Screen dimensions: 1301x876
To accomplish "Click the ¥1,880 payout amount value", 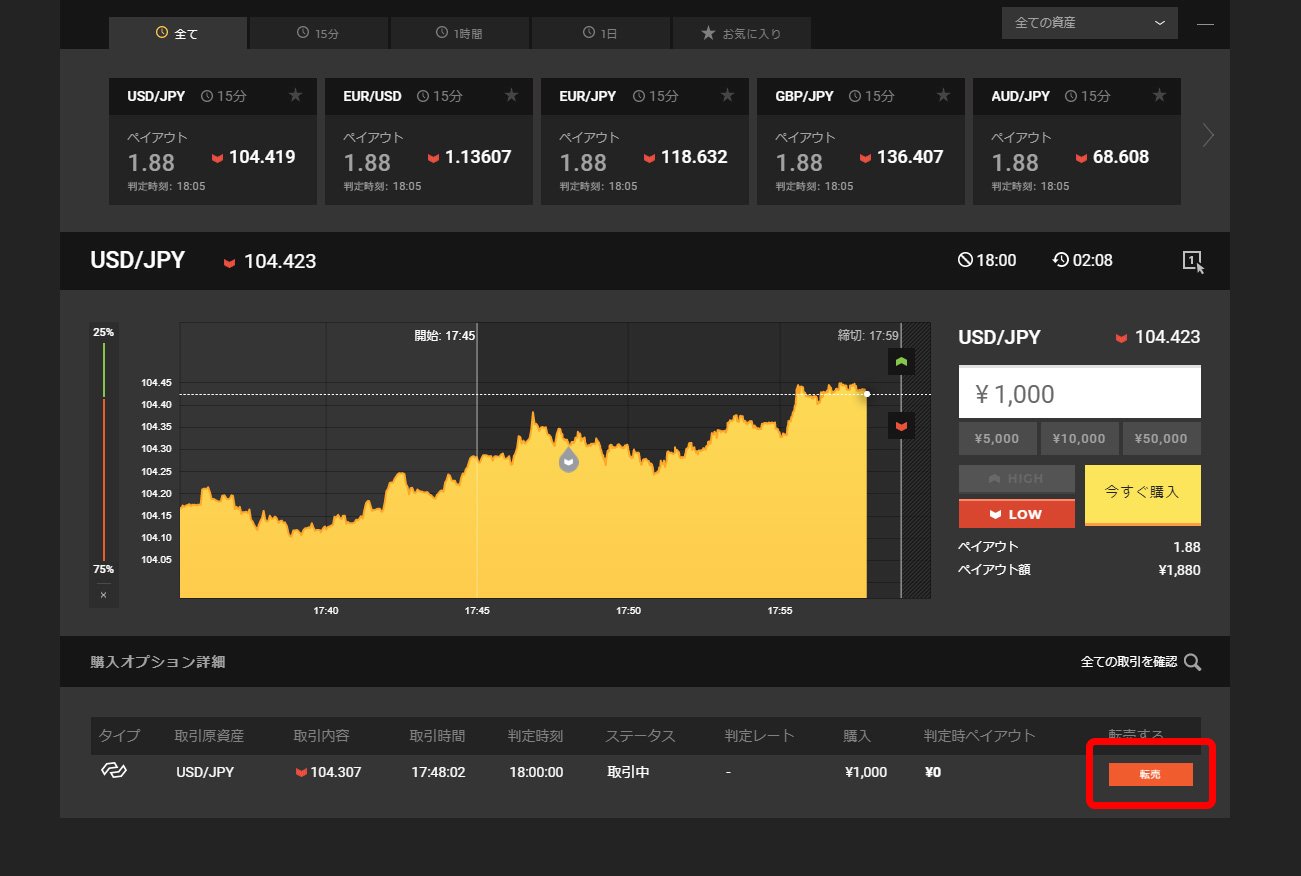I will [x=1179, y=570].
